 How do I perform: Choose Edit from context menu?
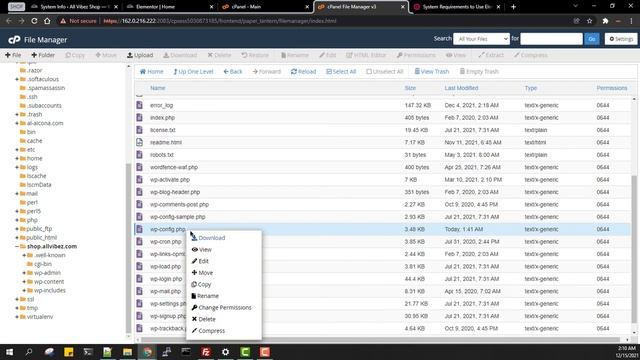[x=200, y=261]
